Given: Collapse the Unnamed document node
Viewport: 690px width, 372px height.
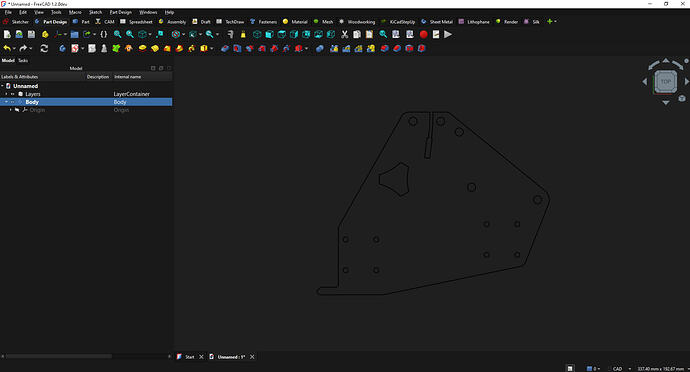Looking at the screenshot, I should pyautogui.click(x=2, y=86).
